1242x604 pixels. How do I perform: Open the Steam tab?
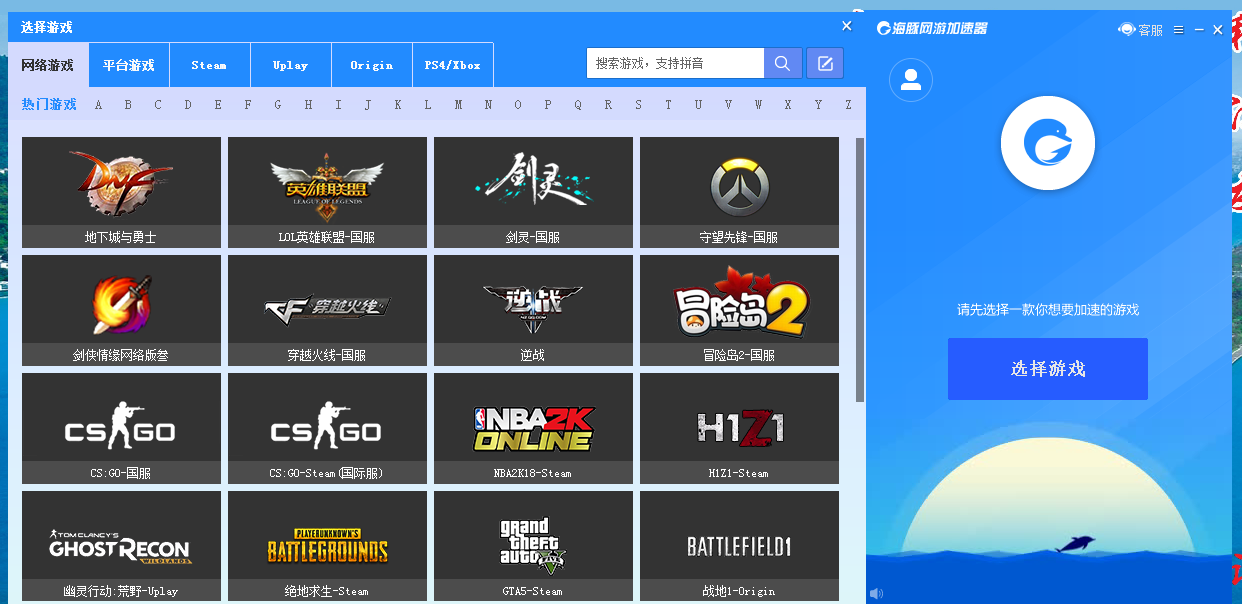tap(209, 65)
